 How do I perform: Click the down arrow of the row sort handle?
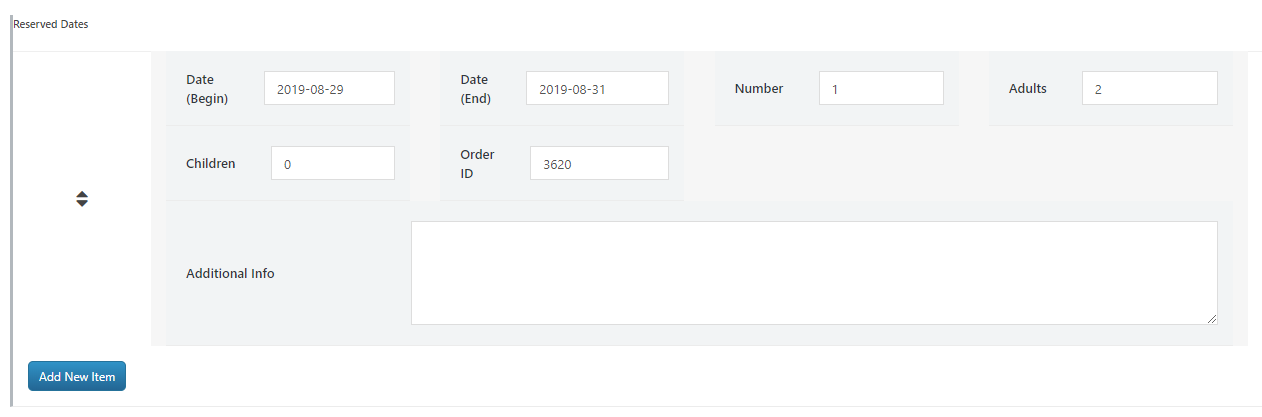tap(82, 204)
